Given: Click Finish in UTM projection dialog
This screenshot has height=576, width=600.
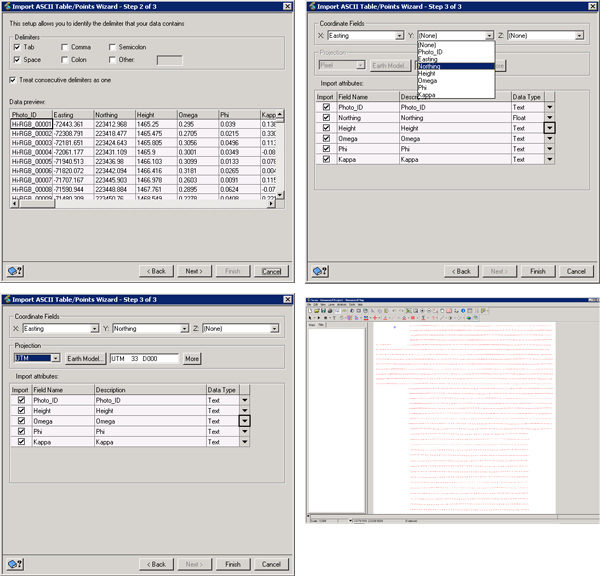Looking at the screenshot, I should coord(233,564).
